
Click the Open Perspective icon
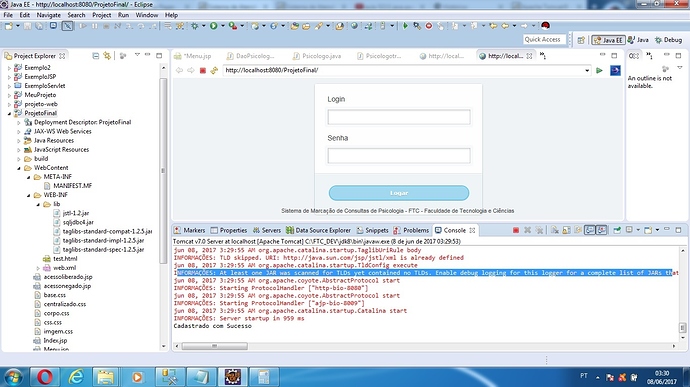(x=581, y=40)
